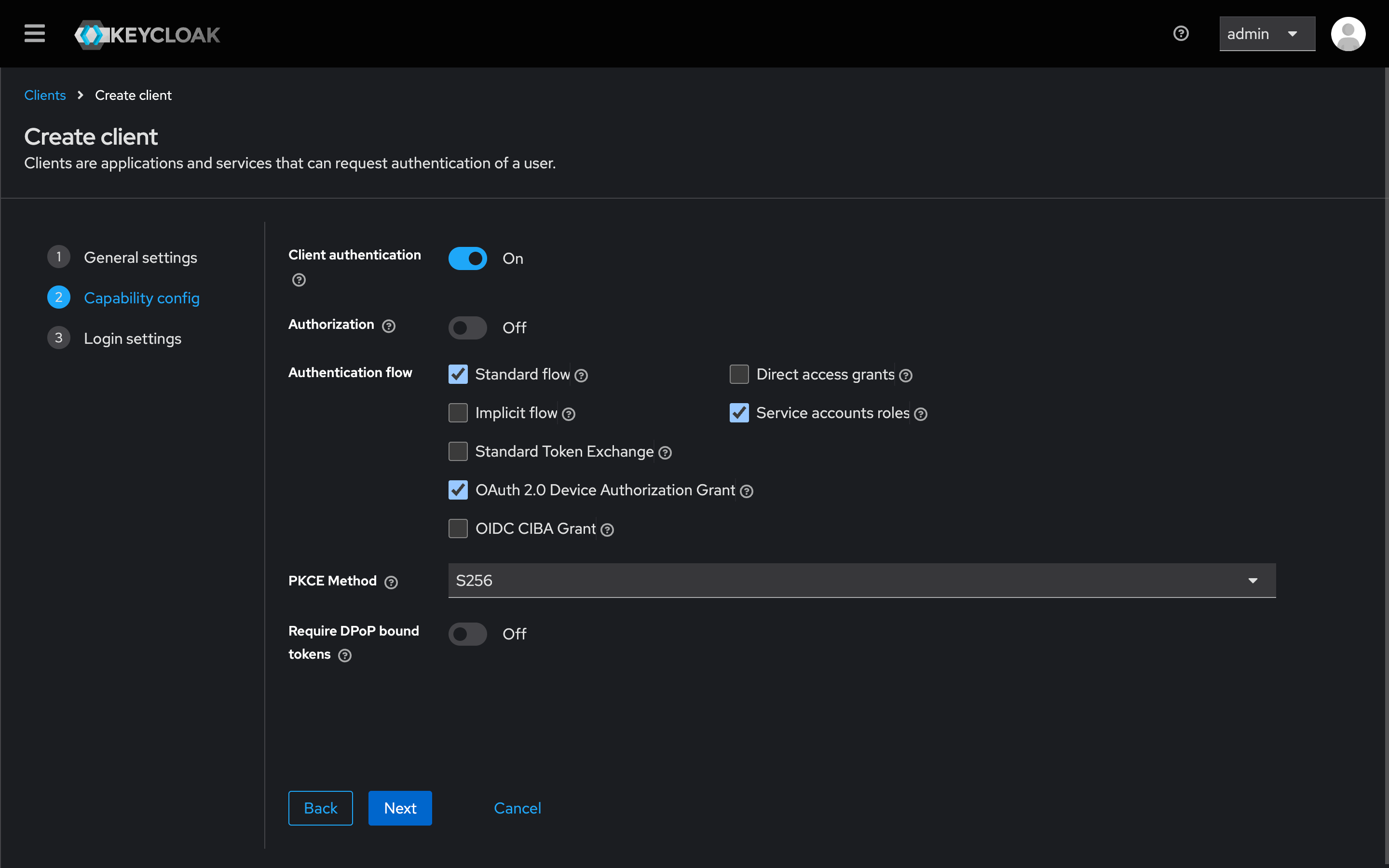The height and width of the screenshot is (868, 1389).
Task: View help for Service accounts roles
Action: 921,413
